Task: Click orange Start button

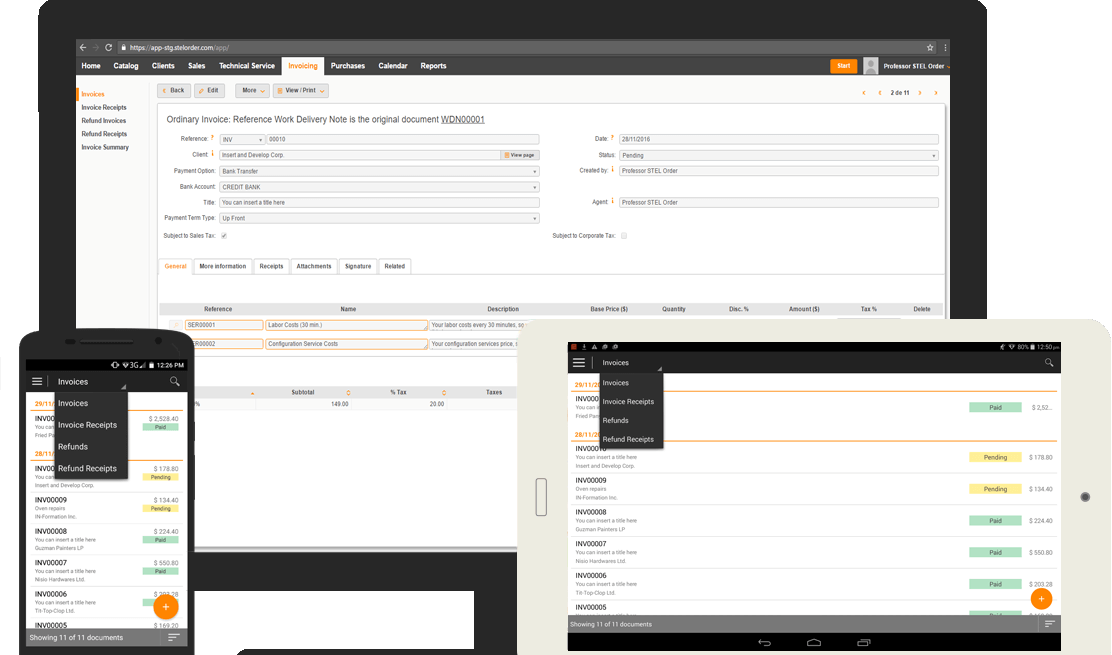Action: tap(843, 66)
